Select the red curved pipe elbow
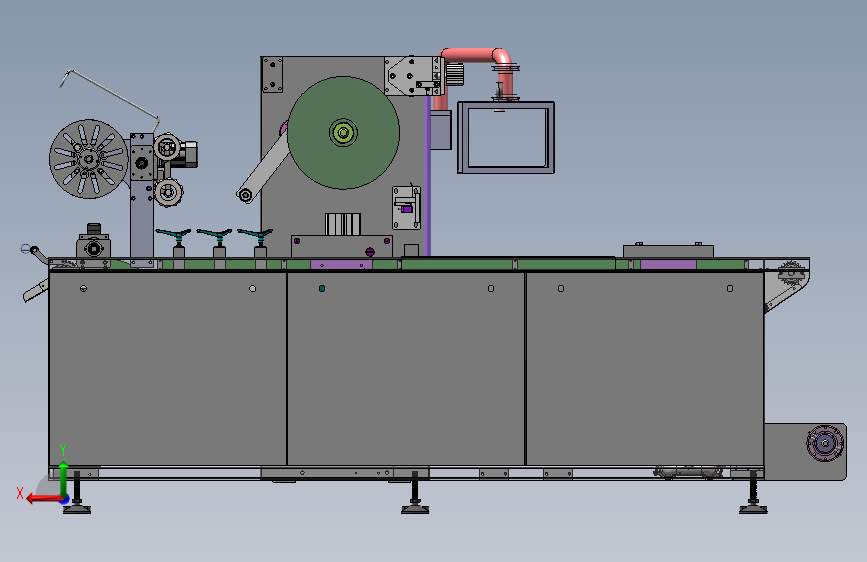Image resolution: width=867 pixels, height=562 pixels. 502,58
